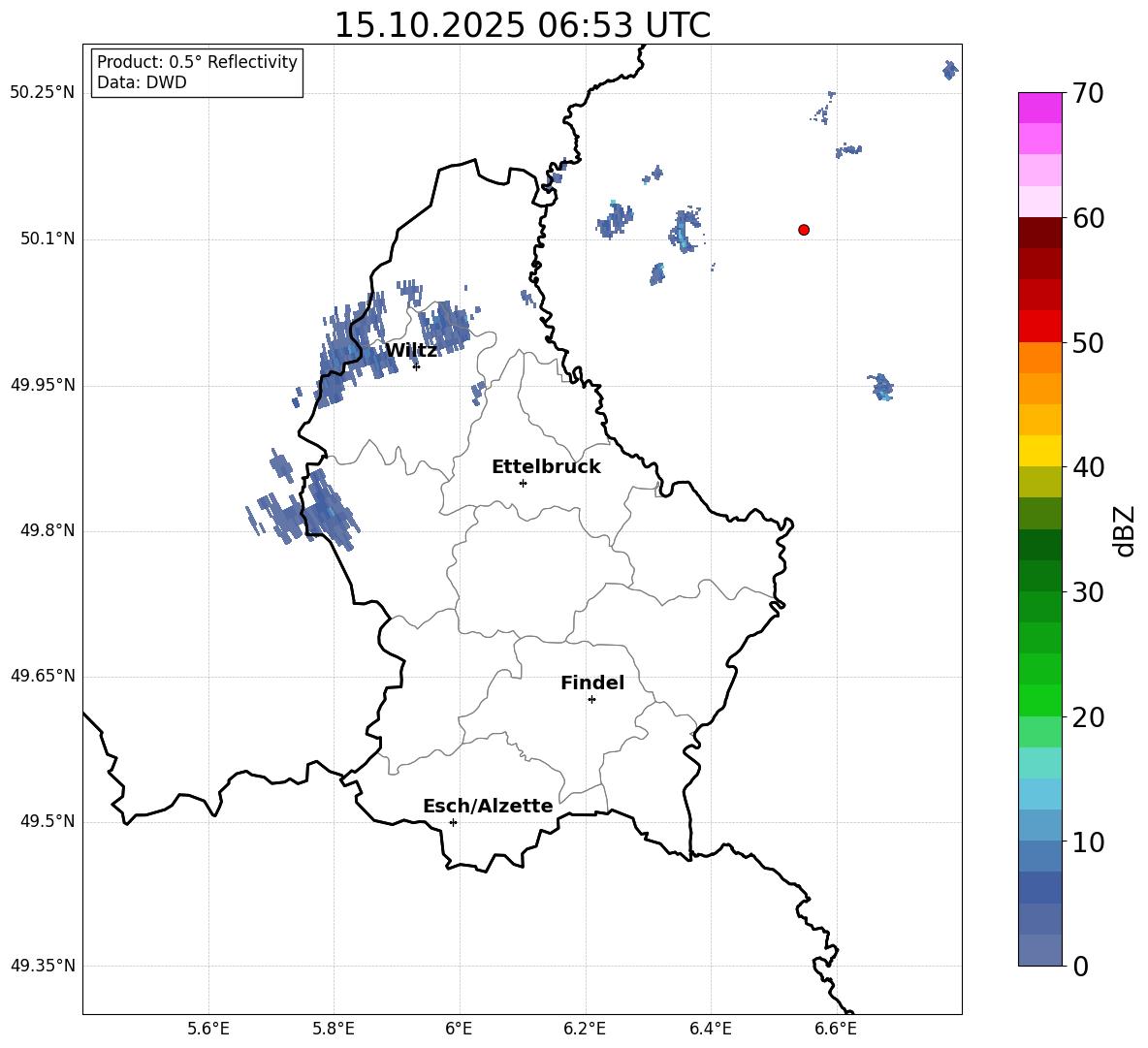1148x1048 pixels.
Task: Click the isolated echo near 49.95°N 6.7°E
Action: [880, 387]
